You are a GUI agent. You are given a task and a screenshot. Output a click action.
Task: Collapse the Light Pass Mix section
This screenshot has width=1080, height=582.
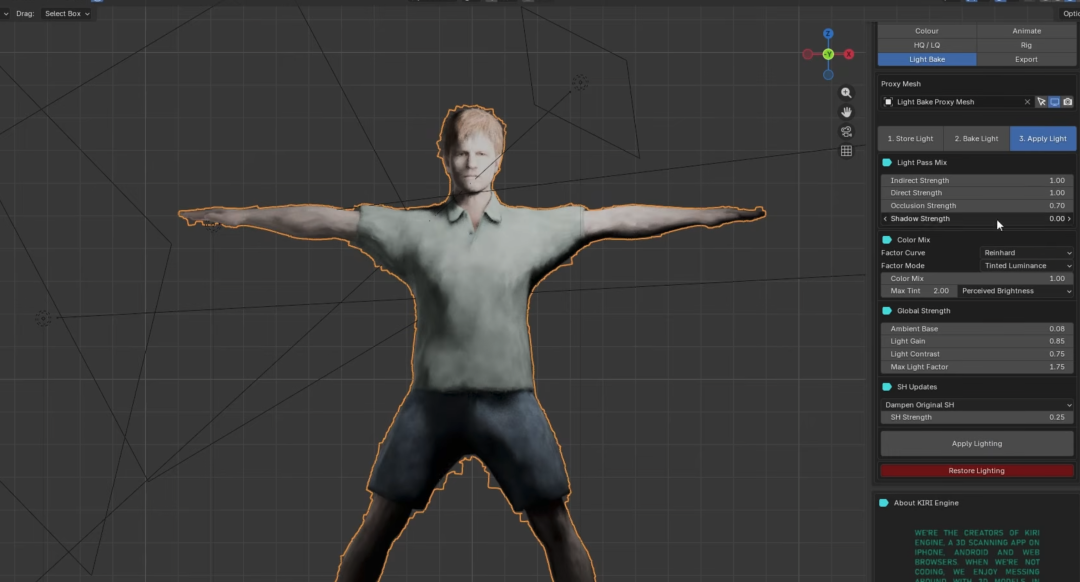point(922,163)
